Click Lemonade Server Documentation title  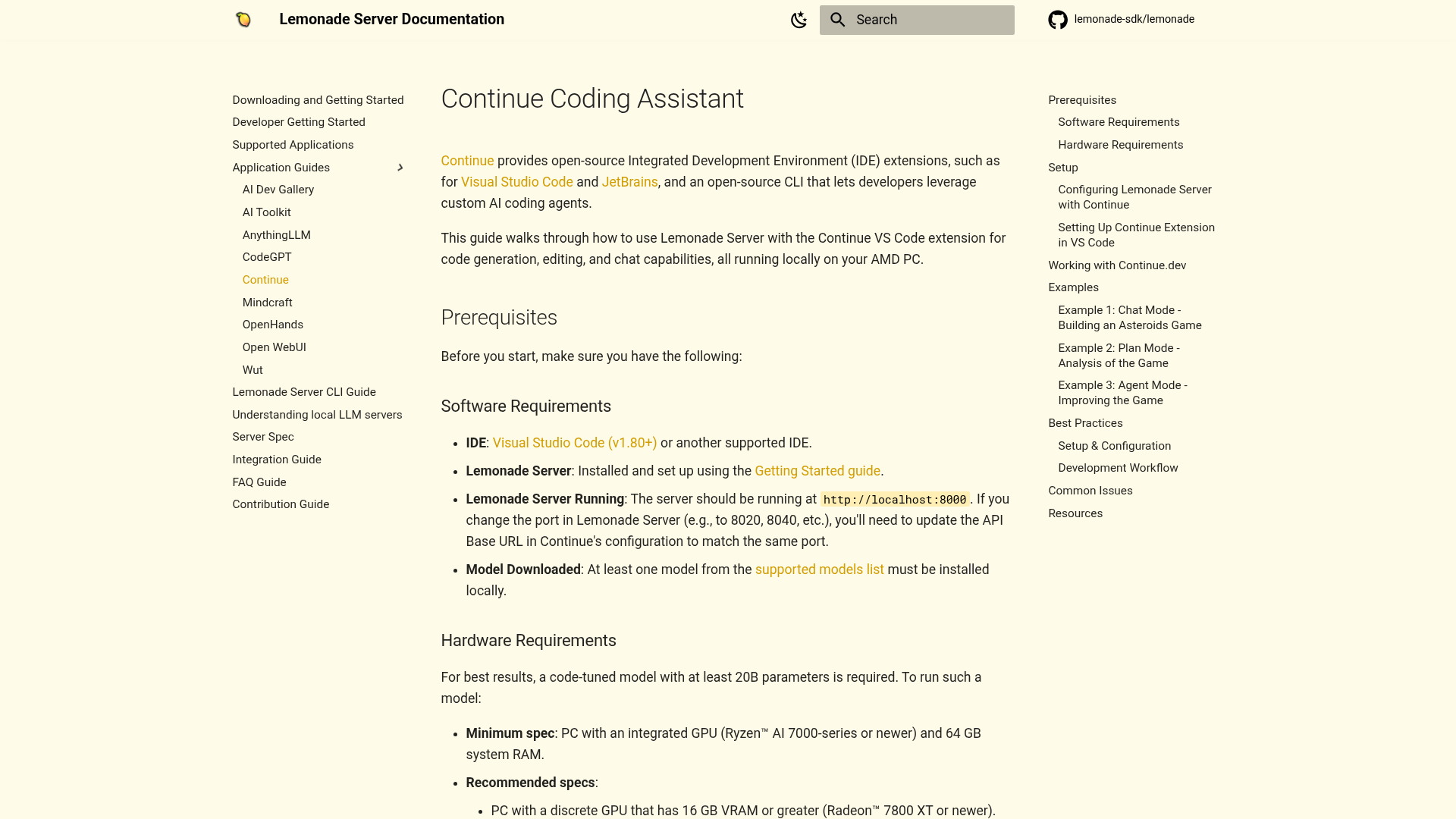tap(391, 20)
